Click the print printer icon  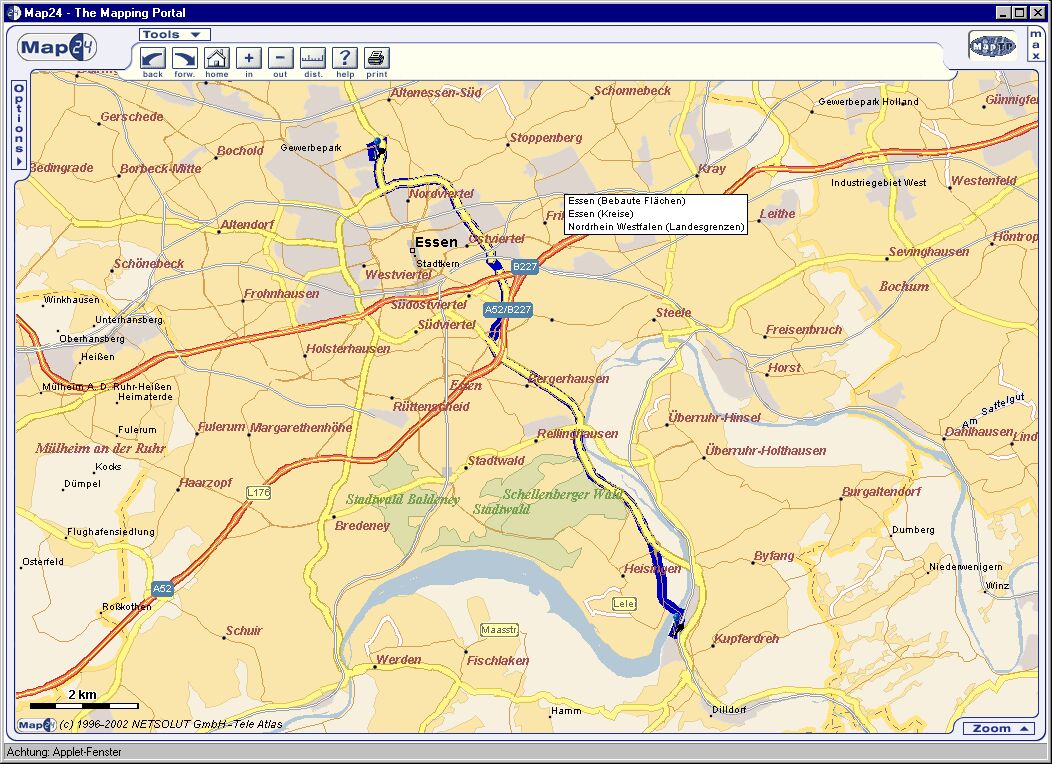click(377, 58)
